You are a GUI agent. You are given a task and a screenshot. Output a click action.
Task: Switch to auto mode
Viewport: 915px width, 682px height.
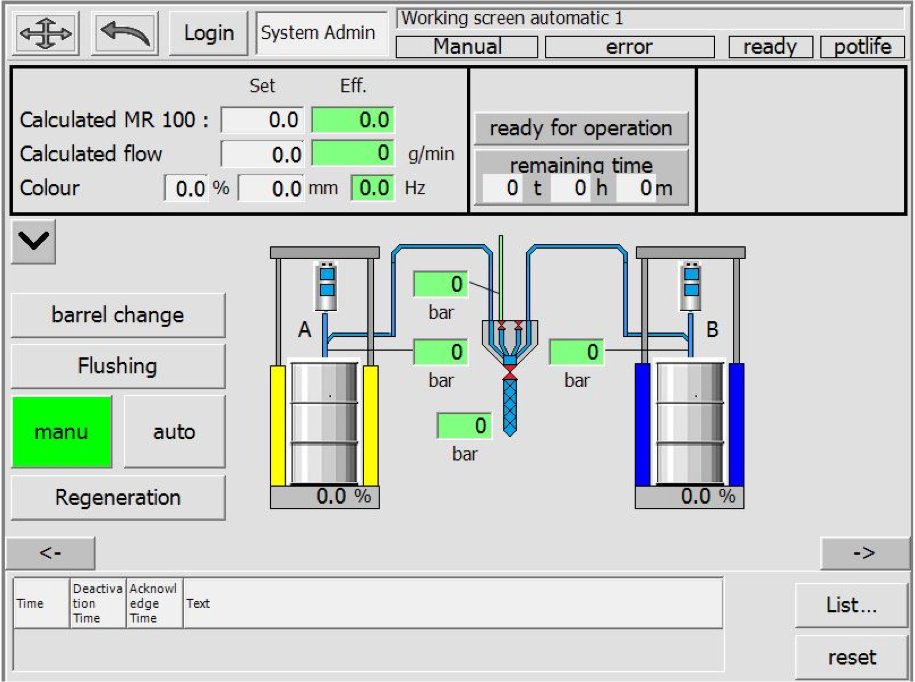click(174, 432)
